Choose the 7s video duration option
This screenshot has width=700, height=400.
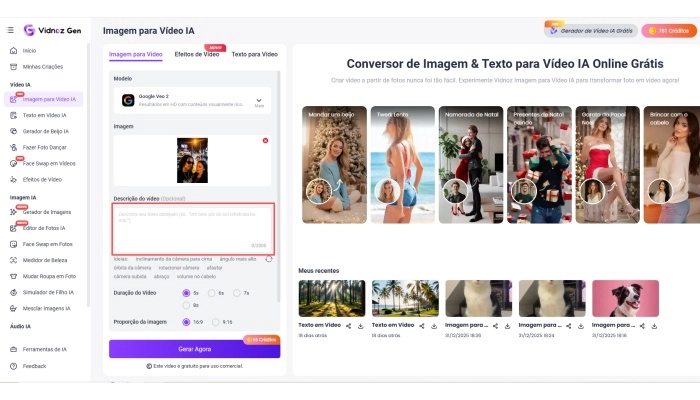237,293
